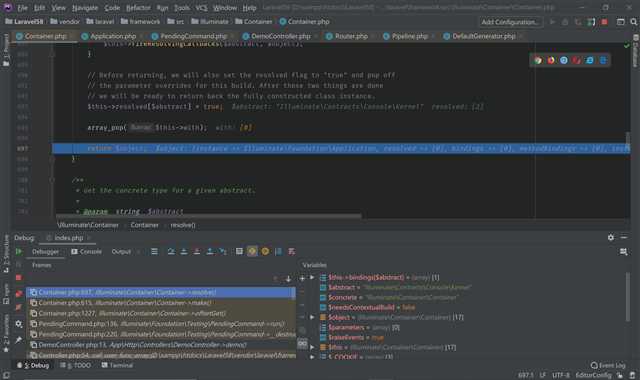The image size is (640, 380).
Task: Click Add Configuration button
Action: (x=510, y=22)
